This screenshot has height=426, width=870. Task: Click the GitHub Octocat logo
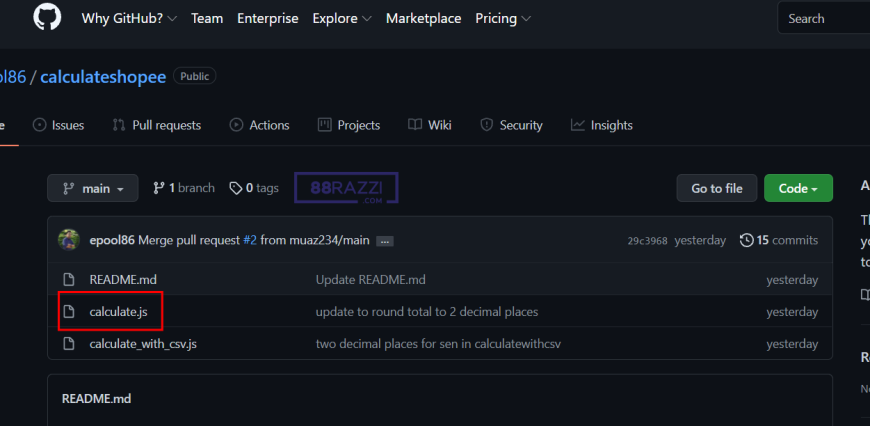(x=47, y=18)
